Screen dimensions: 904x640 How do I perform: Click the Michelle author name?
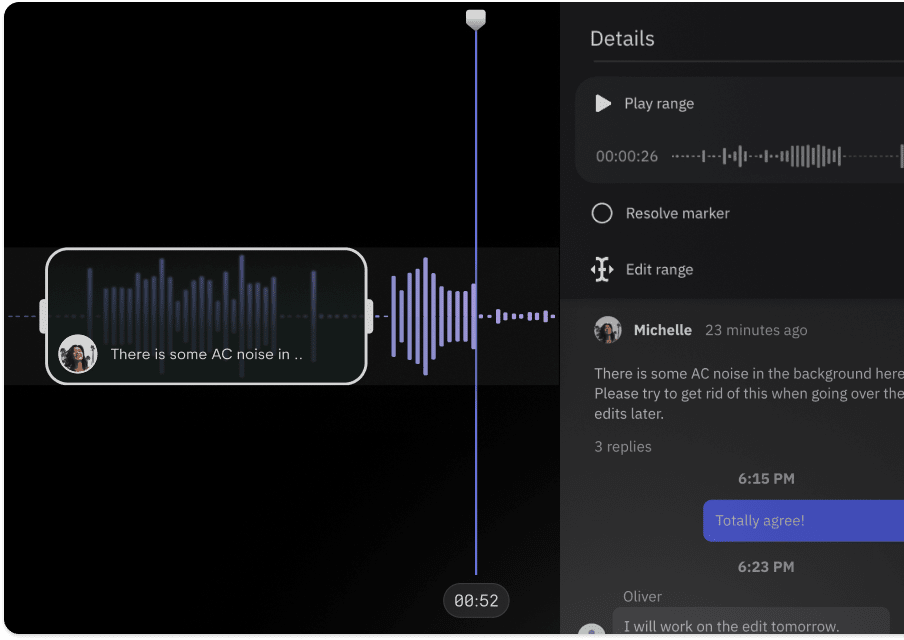[662, 330]
